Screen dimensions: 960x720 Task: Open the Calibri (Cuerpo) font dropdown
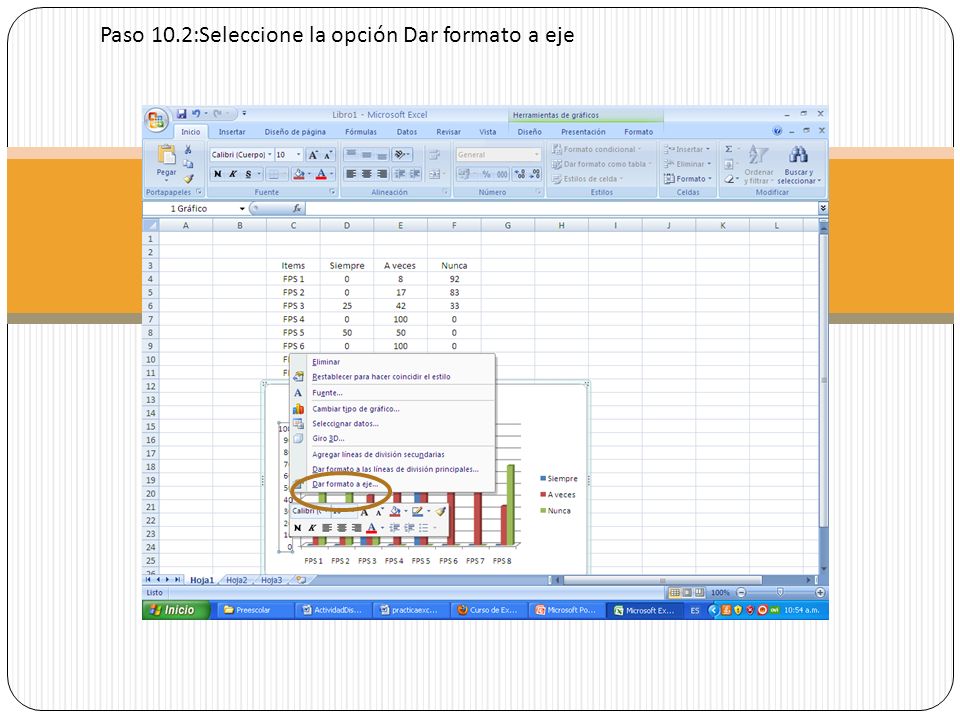(269, 155)
